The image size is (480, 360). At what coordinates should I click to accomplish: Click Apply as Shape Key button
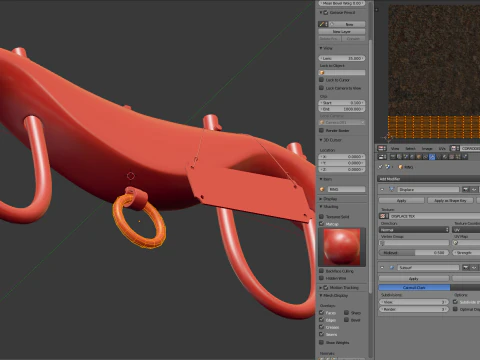pos(450,201)
